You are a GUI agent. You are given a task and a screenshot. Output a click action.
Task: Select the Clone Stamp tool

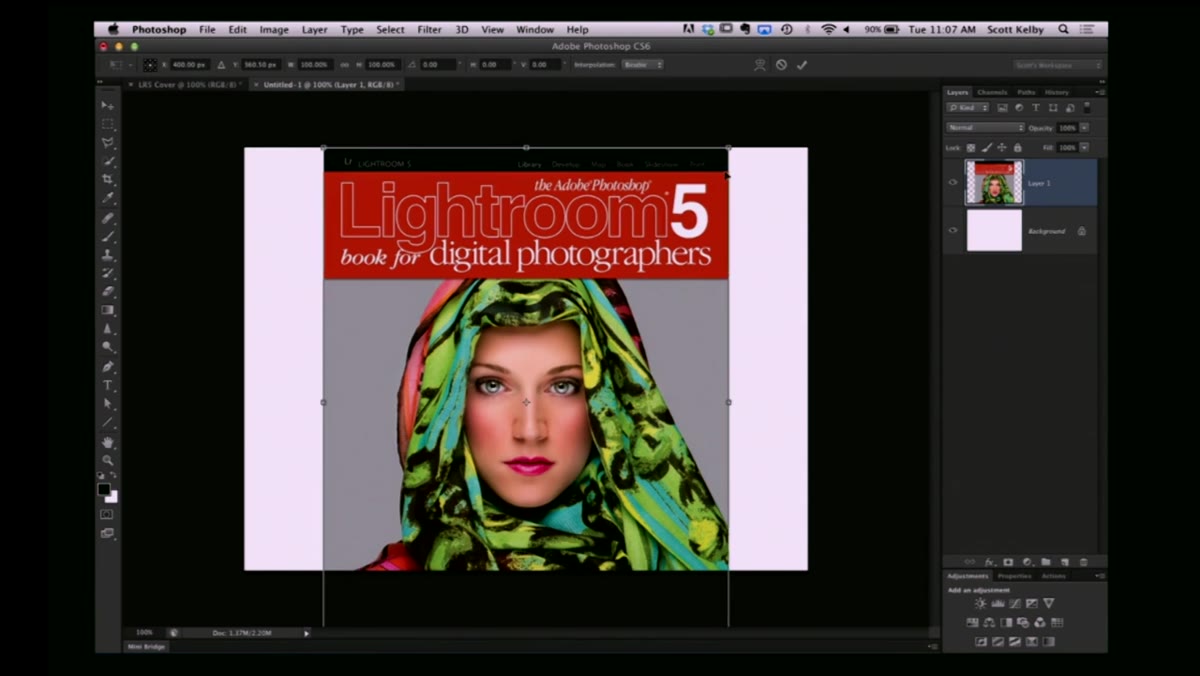(107, 255)
